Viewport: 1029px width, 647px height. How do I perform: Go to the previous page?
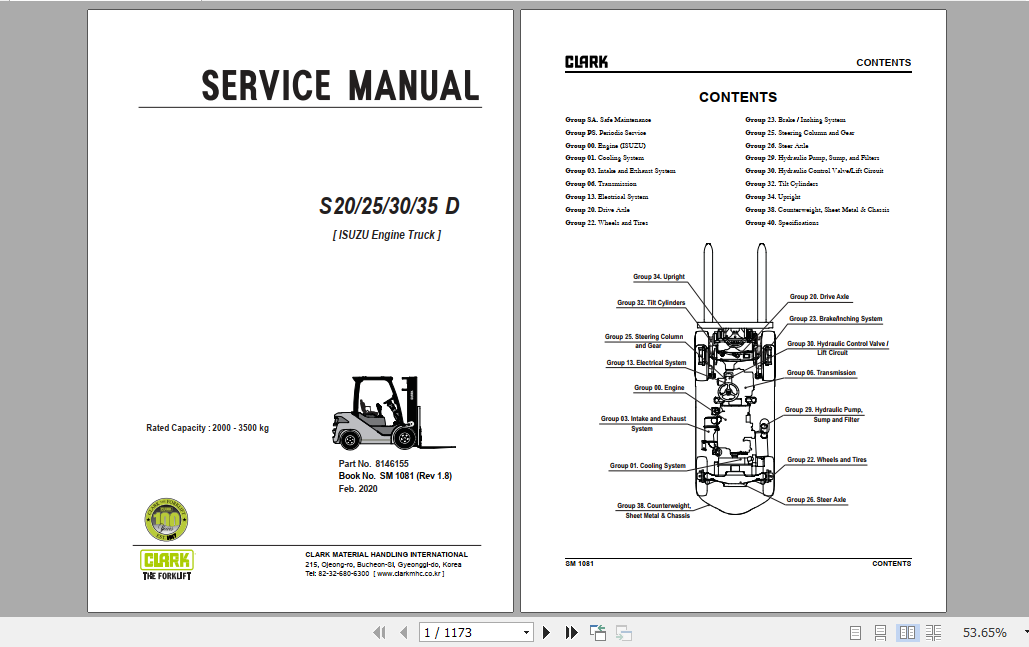point(404,633)
